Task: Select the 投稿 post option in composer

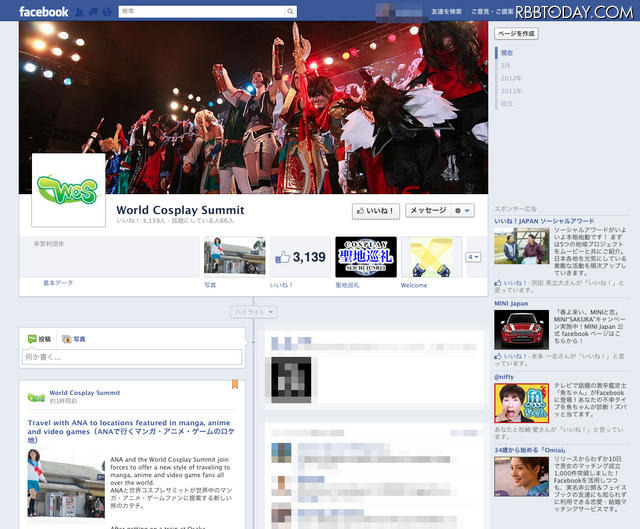Action: [x=38, y=339]
